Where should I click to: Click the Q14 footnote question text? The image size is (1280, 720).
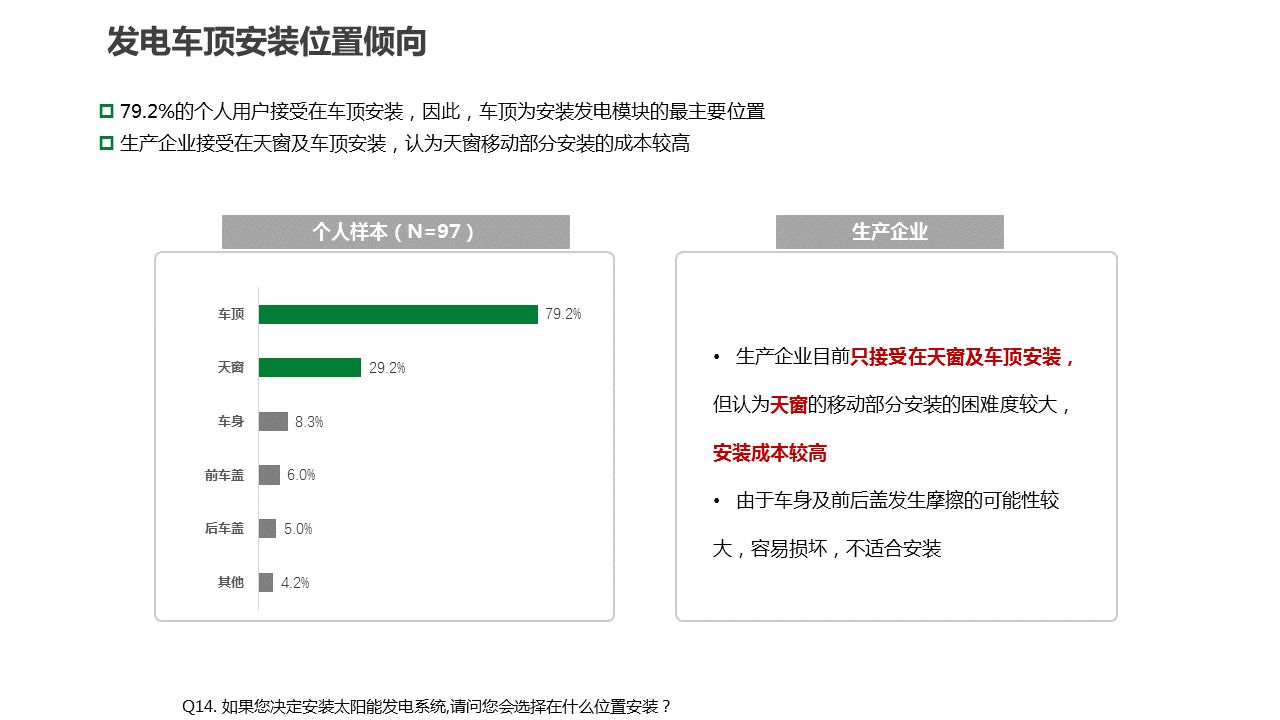(x=427, y=706)
